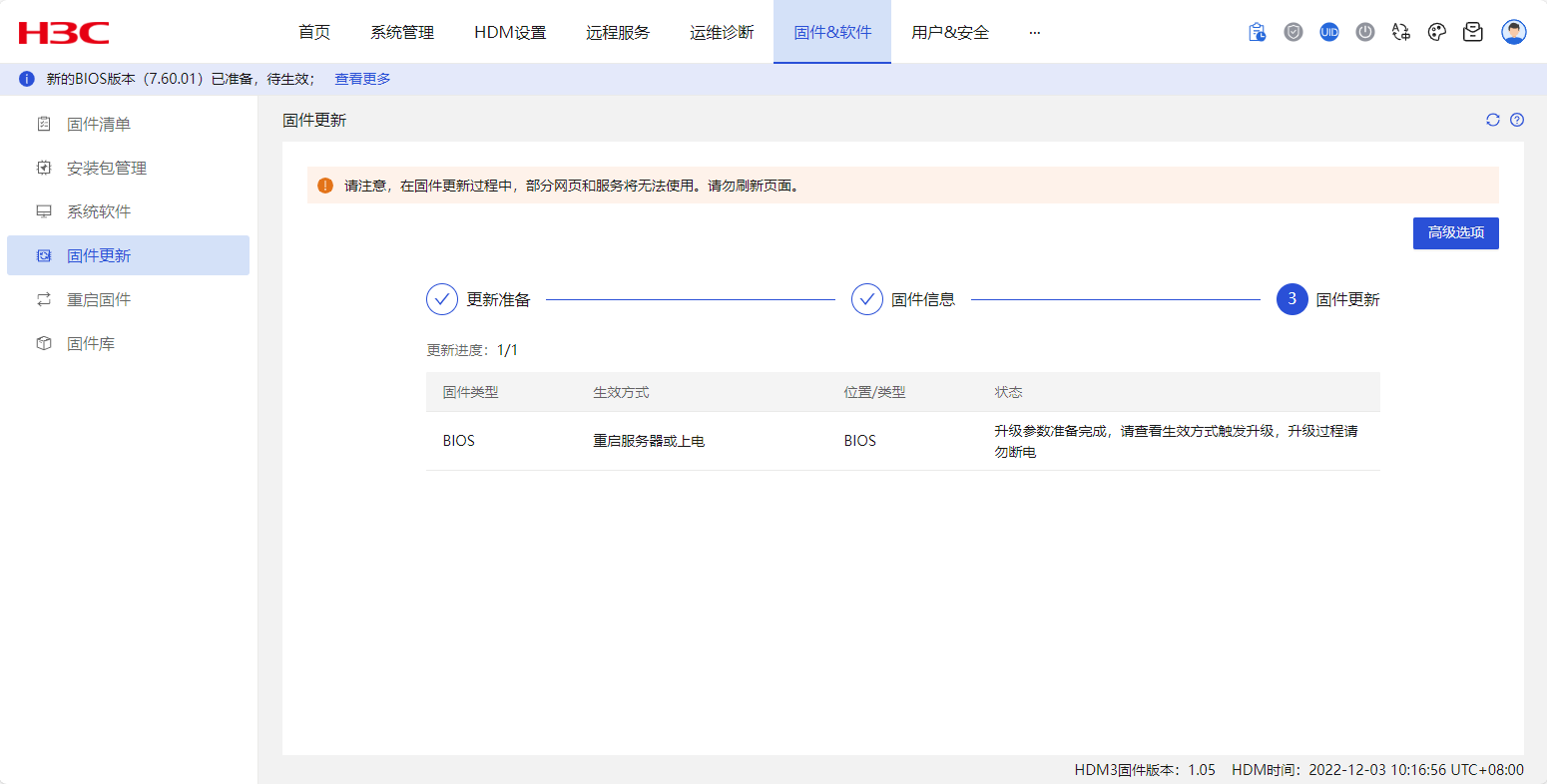Click the HDM3固件版本 1.05 status text

[1145, 769]
